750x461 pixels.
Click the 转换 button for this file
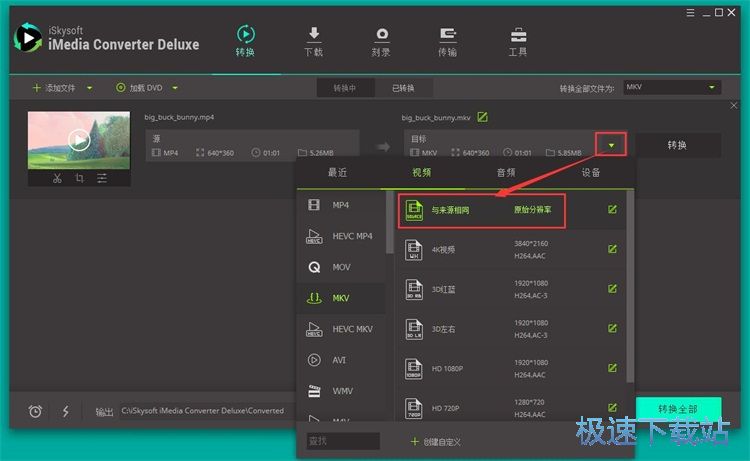coord(677,145)
